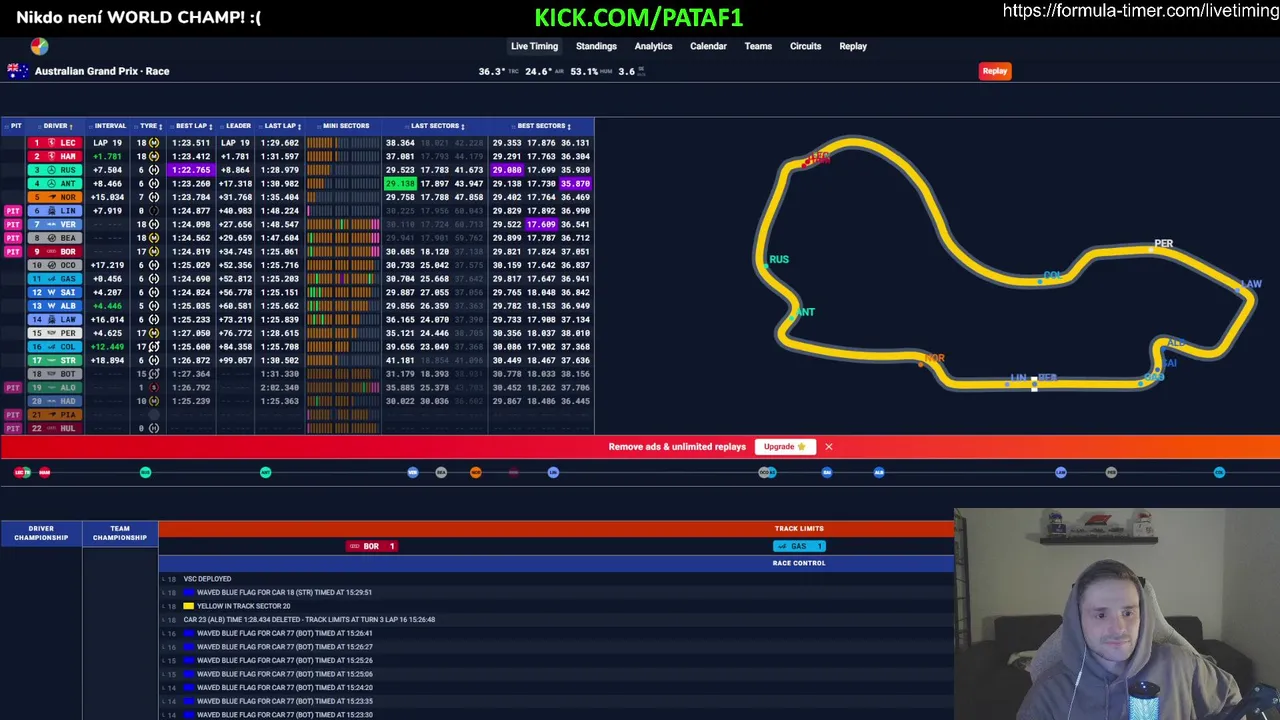Open the Replay tab in top navigation
This screenshot has width=1280, height=720.
[853, 46]
